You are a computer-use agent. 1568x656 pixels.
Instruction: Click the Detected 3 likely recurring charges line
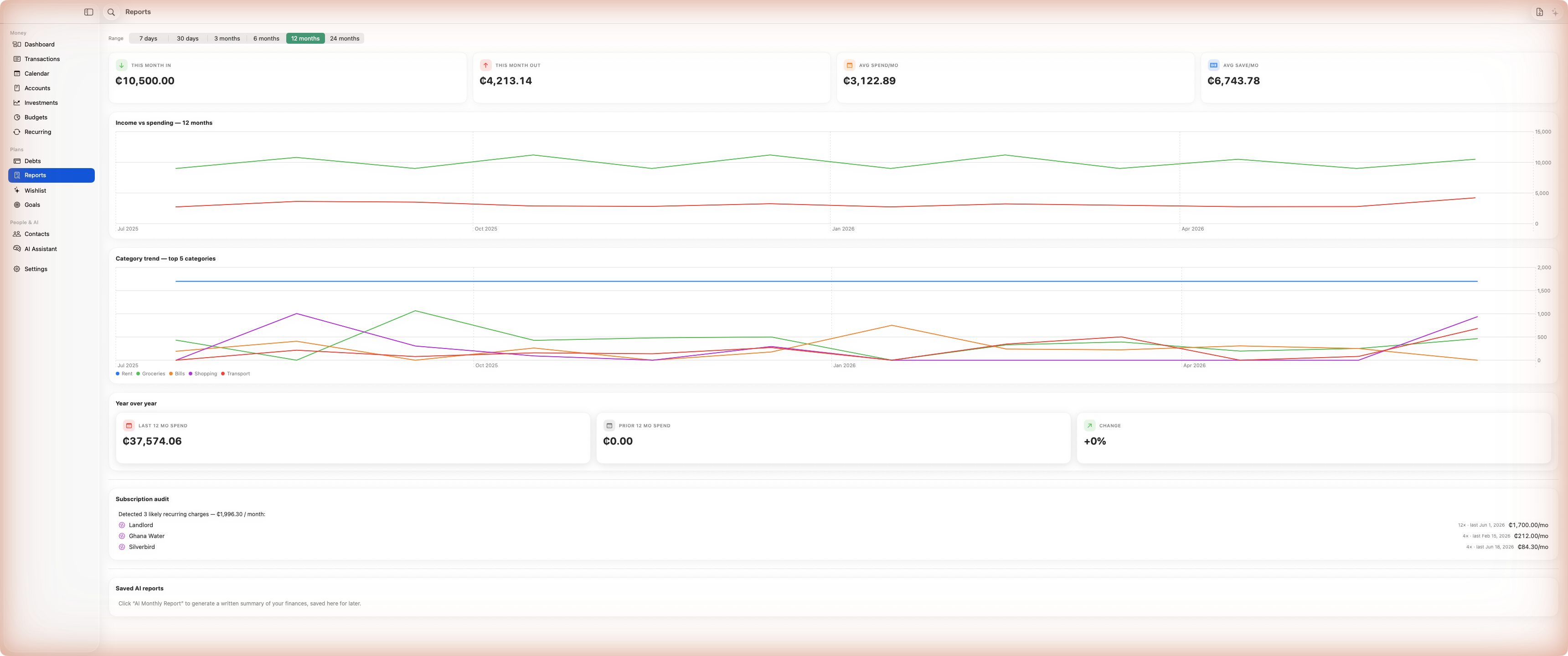click(x=192, y=514)
